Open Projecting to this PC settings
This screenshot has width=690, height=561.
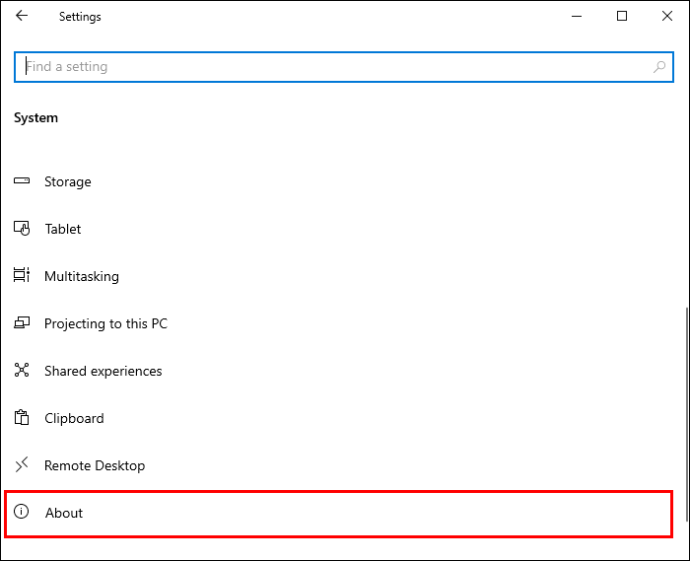click(x=106, y=324)
